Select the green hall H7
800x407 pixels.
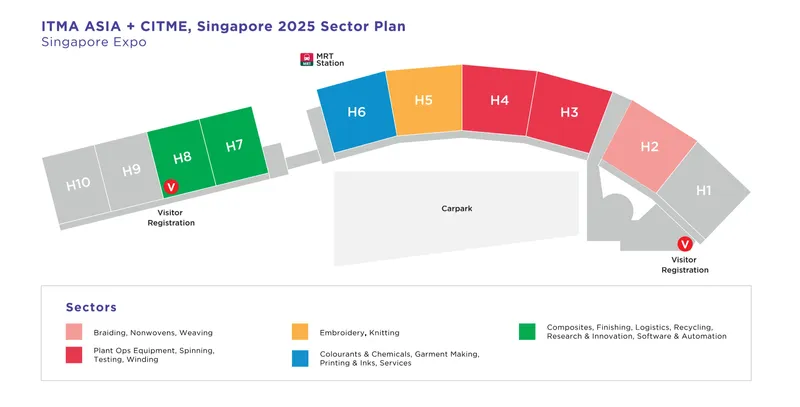tap(234, 147)
